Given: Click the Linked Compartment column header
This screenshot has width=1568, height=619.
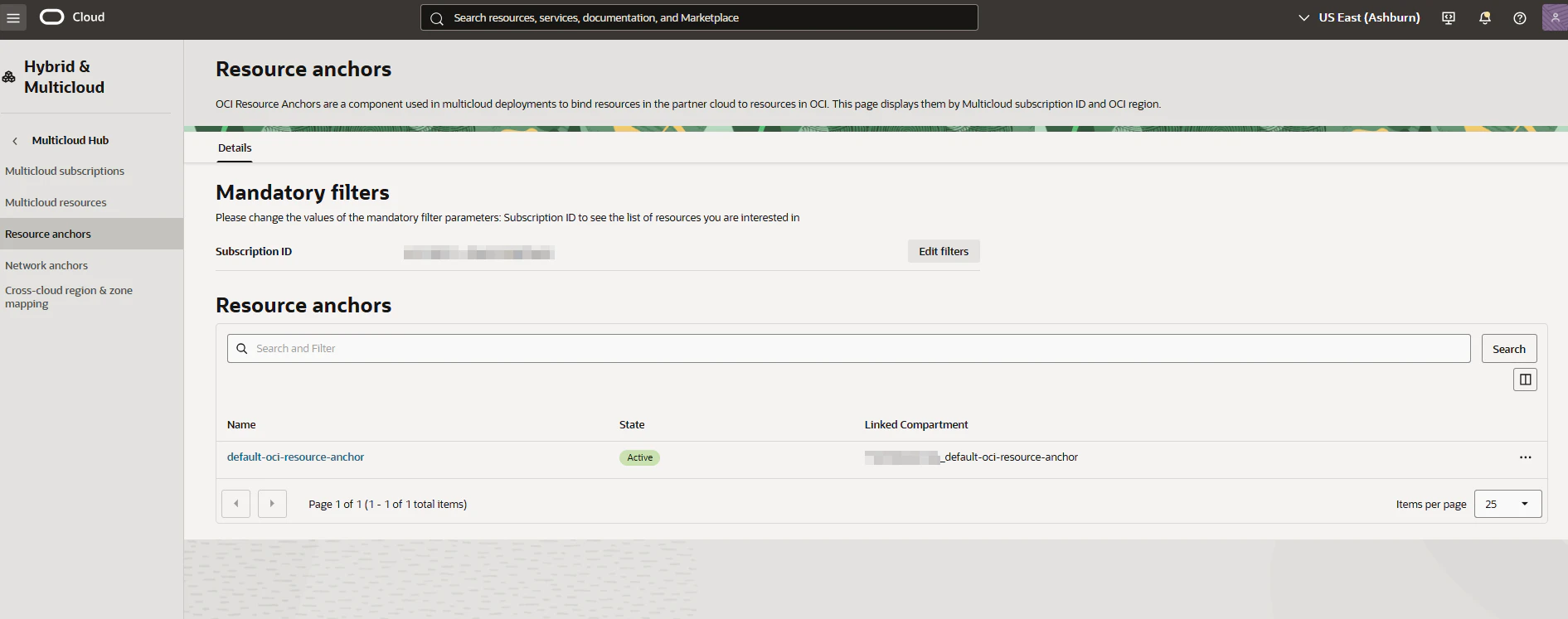Looking at the screenshot, I should [x=916, y=424].
